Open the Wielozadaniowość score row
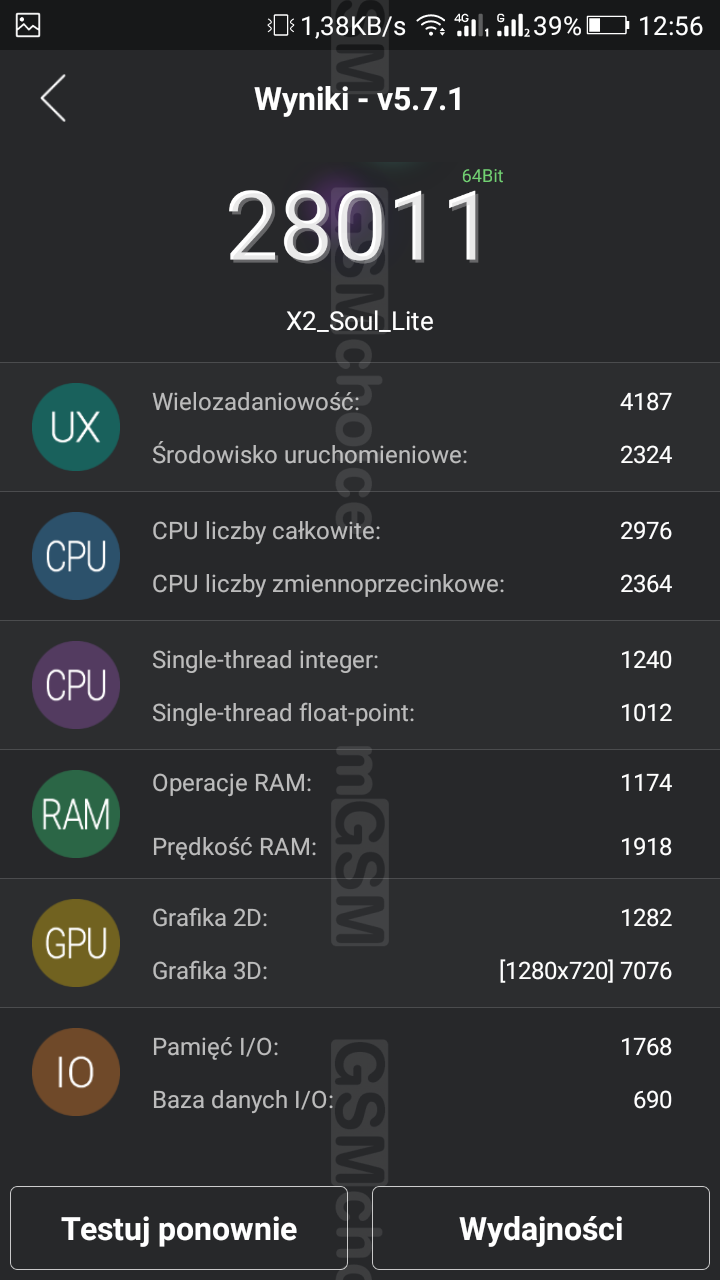This screenshot has width=720, height=1280. (x=412, y=402)
